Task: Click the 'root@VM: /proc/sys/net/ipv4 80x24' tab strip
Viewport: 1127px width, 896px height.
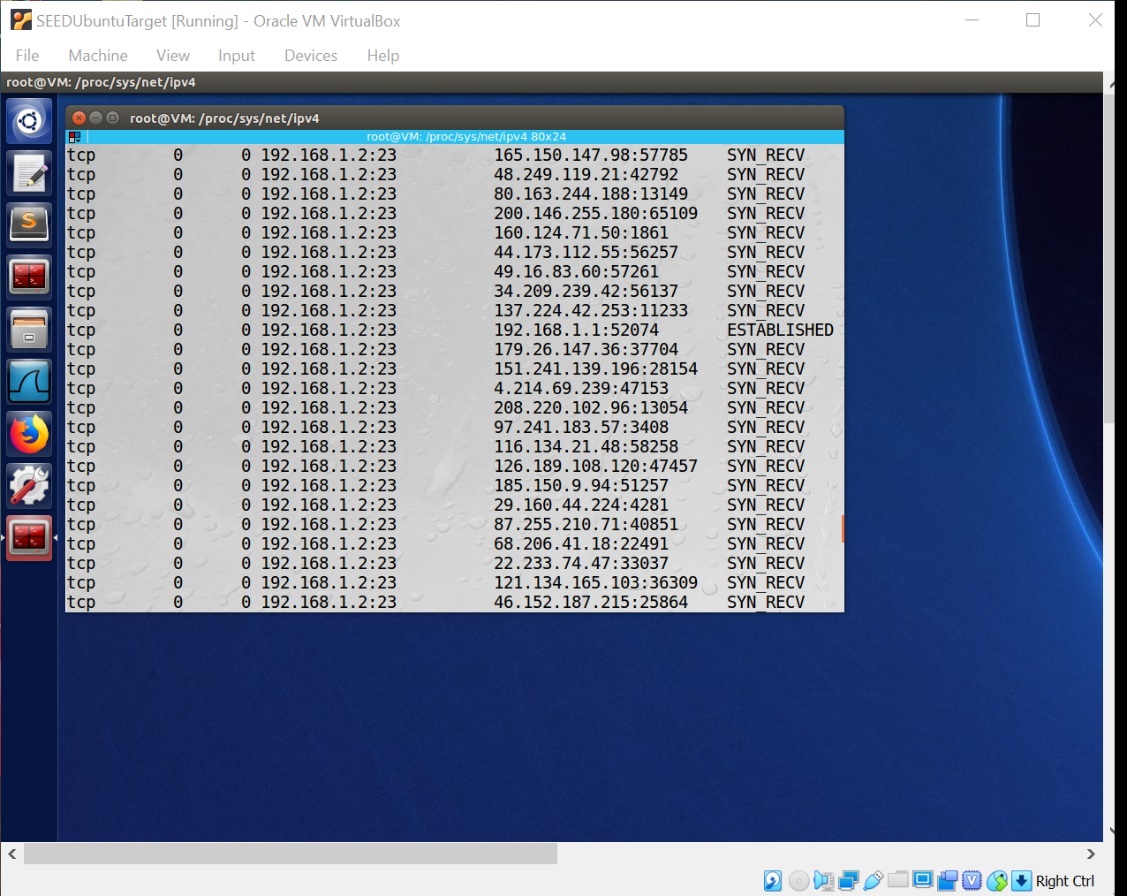Action: click(455, 137)
